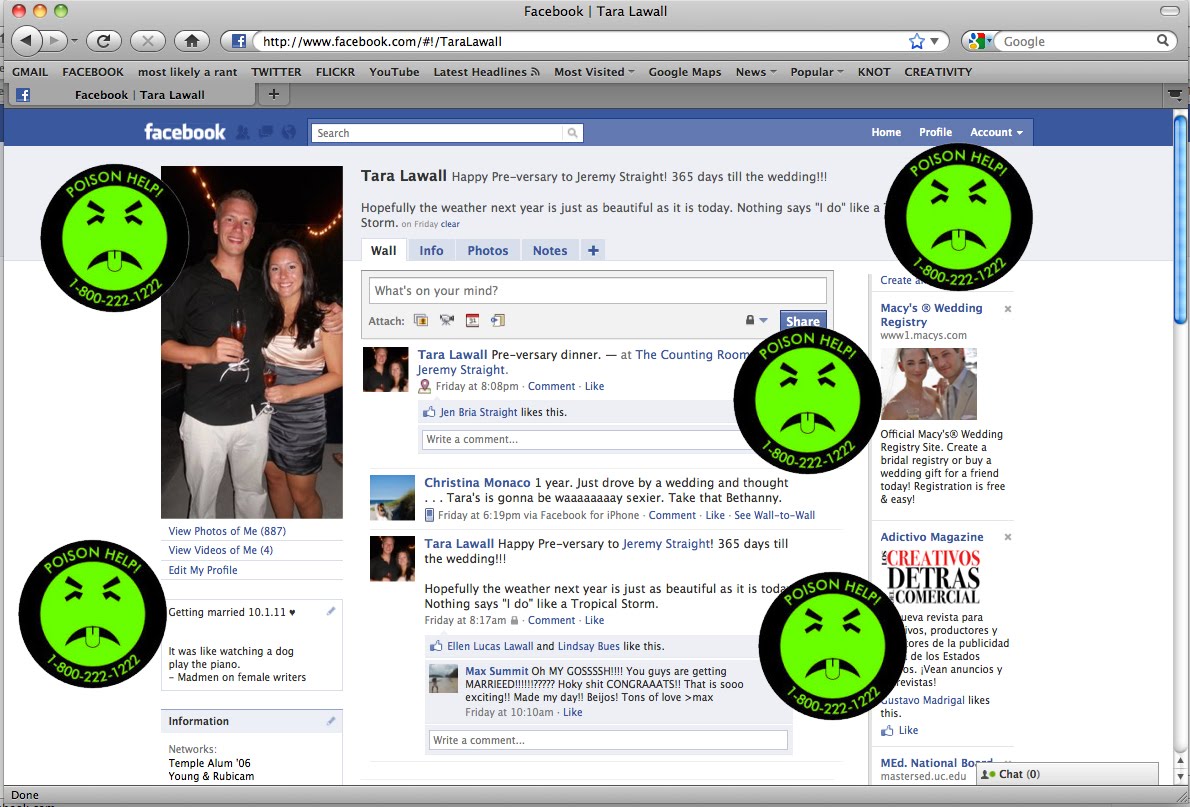Screen dimensions: 1190x807
Task: Open the address bar history dropdown arrow
Action: [935, 41]
